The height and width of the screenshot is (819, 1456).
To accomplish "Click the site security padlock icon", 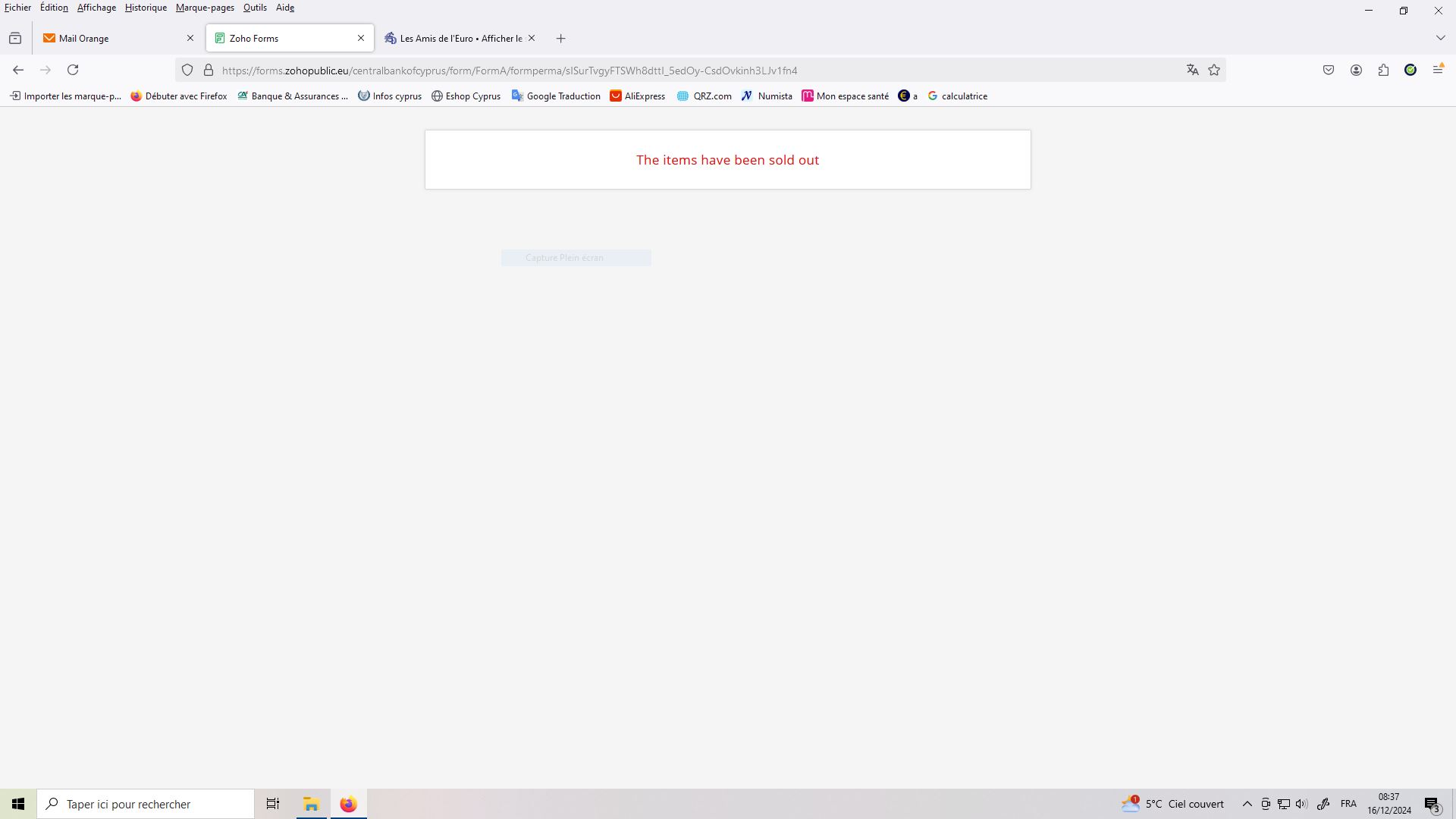I will click(209, 70).
